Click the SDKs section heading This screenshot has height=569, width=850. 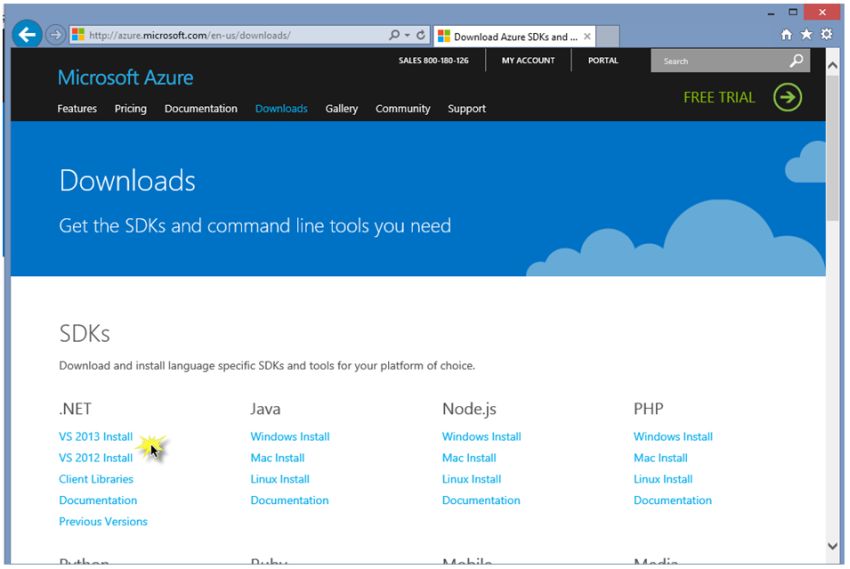(84, 333)
